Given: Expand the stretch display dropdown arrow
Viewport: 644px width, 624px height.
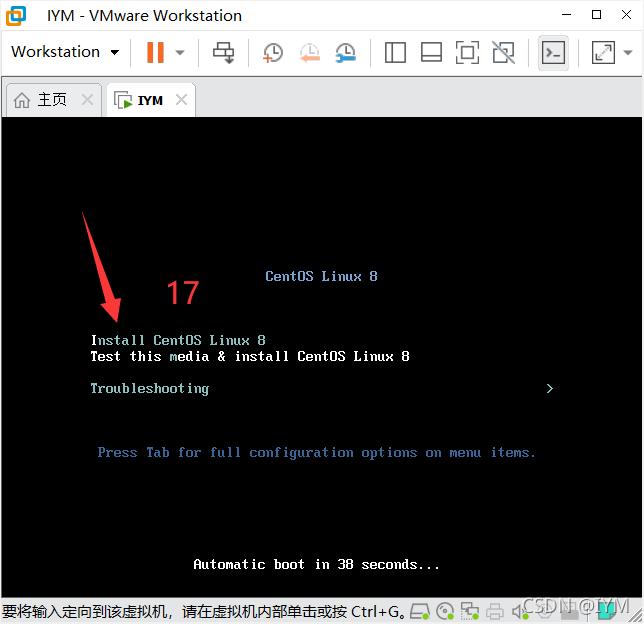Looking at the screenshot, I should coord(628,53).
